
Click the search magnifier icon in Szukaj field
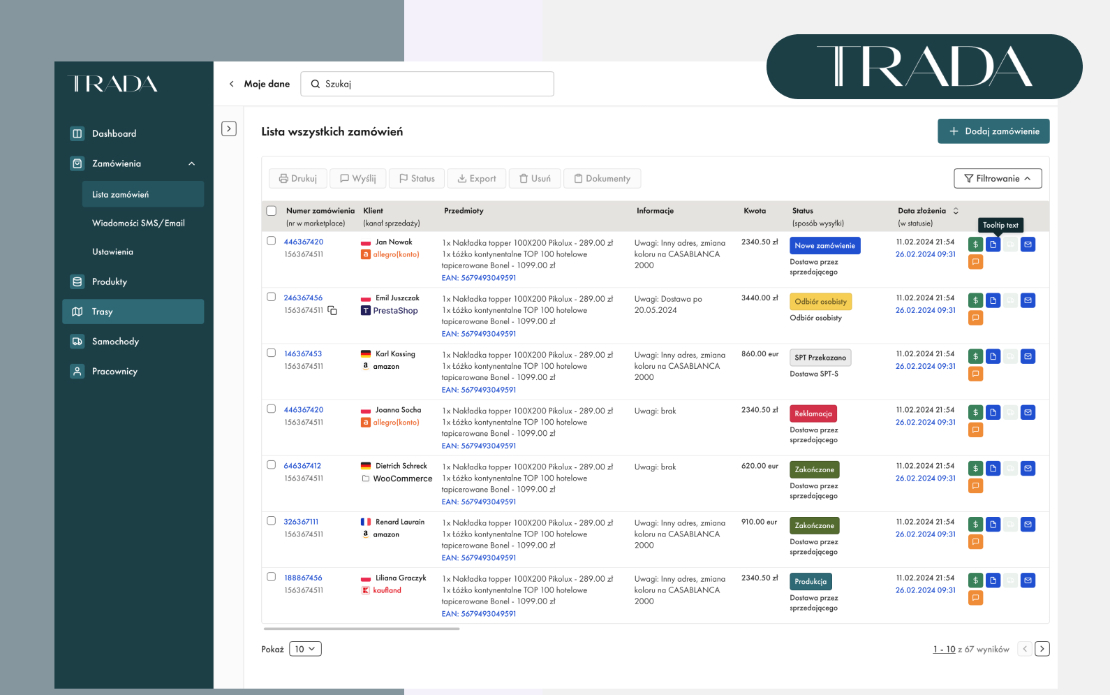tap(316, 84)
